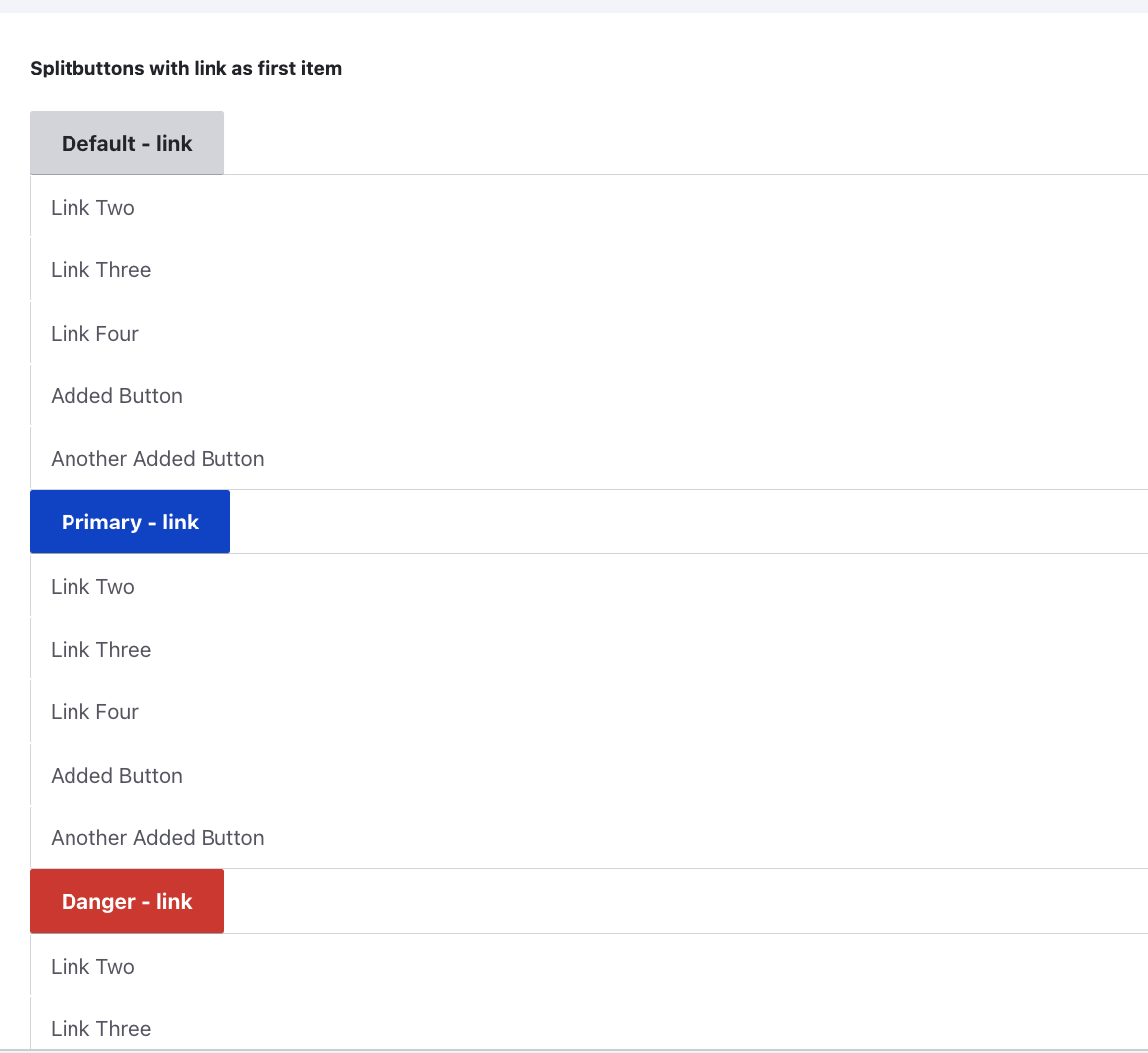This screenshot has width=1148, height=1053.
Task: Choose "Another Added Button" under Primary section
Action: [x=157, y=837]
